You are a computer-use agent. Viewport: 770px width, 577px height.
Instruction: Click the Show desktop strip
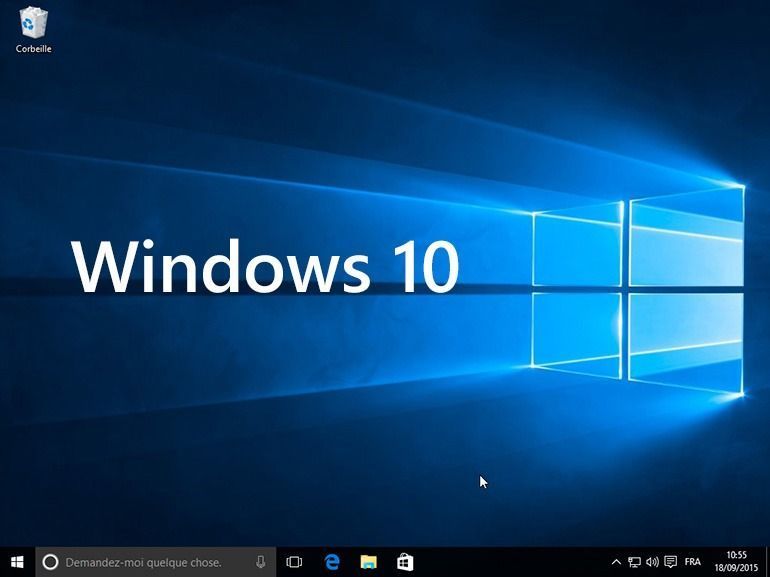[x=767, y=562]
